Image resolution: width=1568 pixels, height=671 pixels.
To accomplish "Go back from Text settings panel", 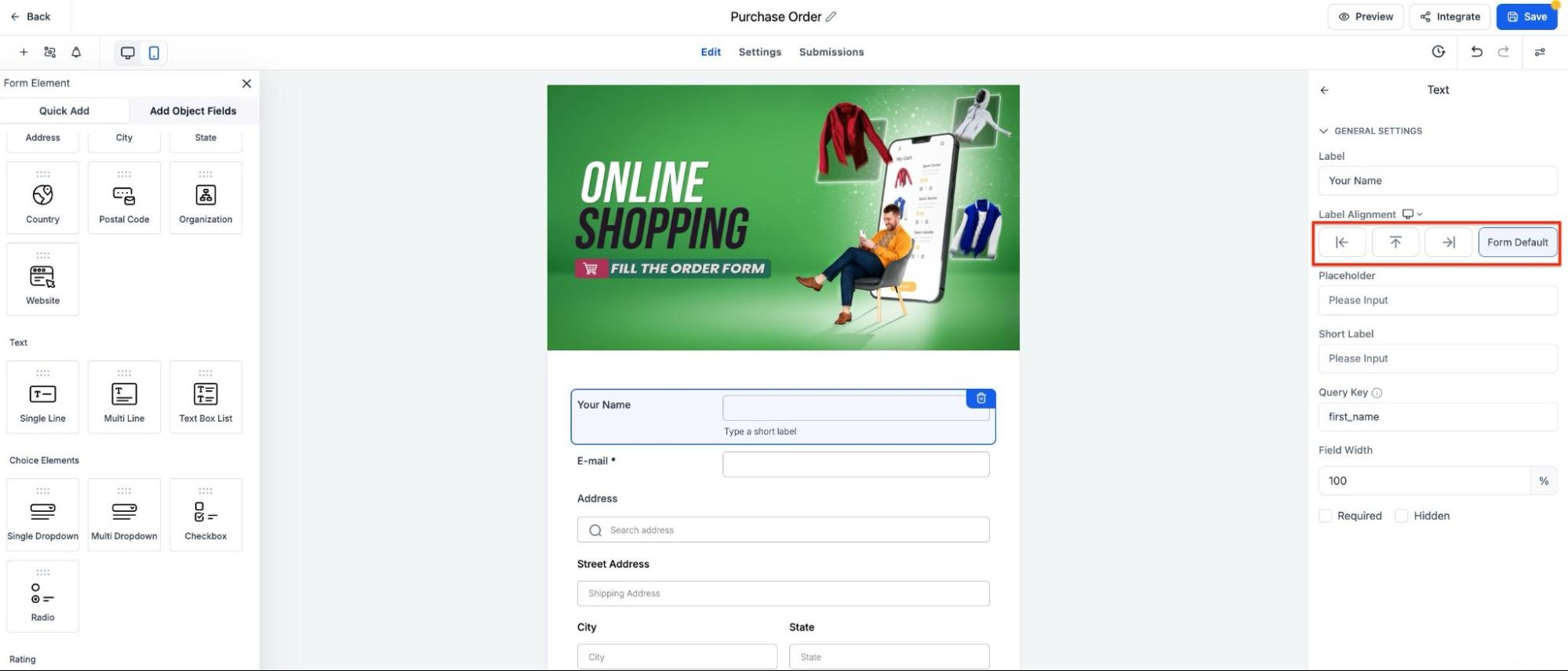I will [x=1324, y=90].
